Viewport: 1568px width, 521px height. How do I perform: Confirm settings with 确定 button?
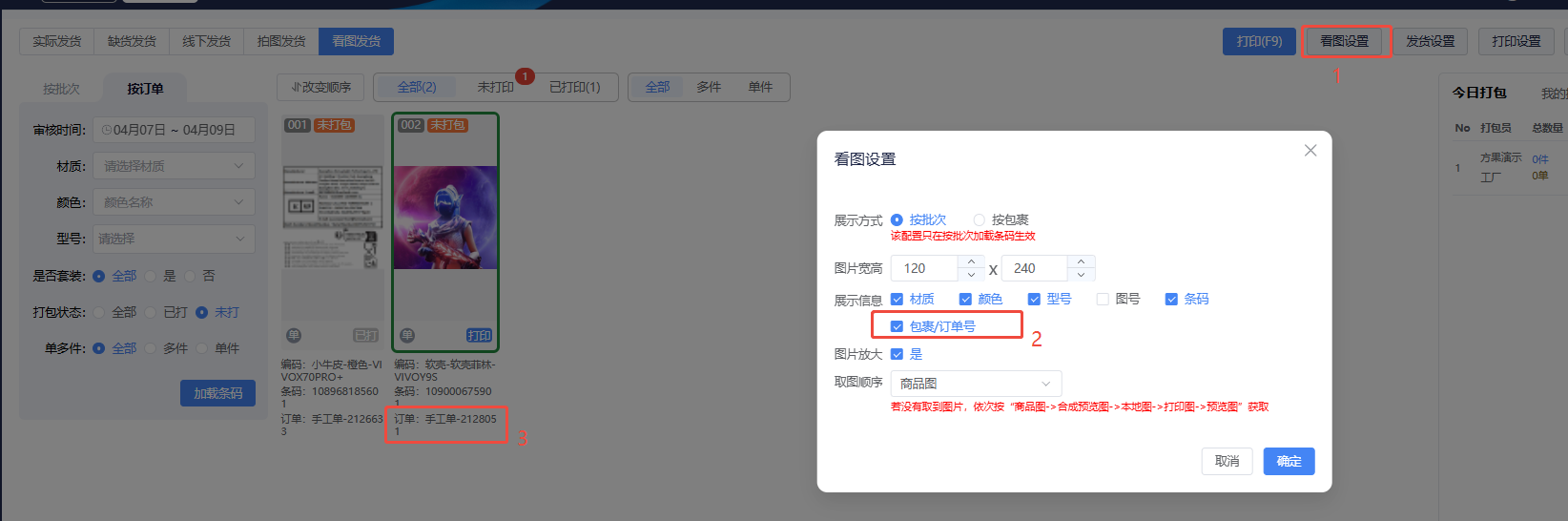coord(1289,462)
